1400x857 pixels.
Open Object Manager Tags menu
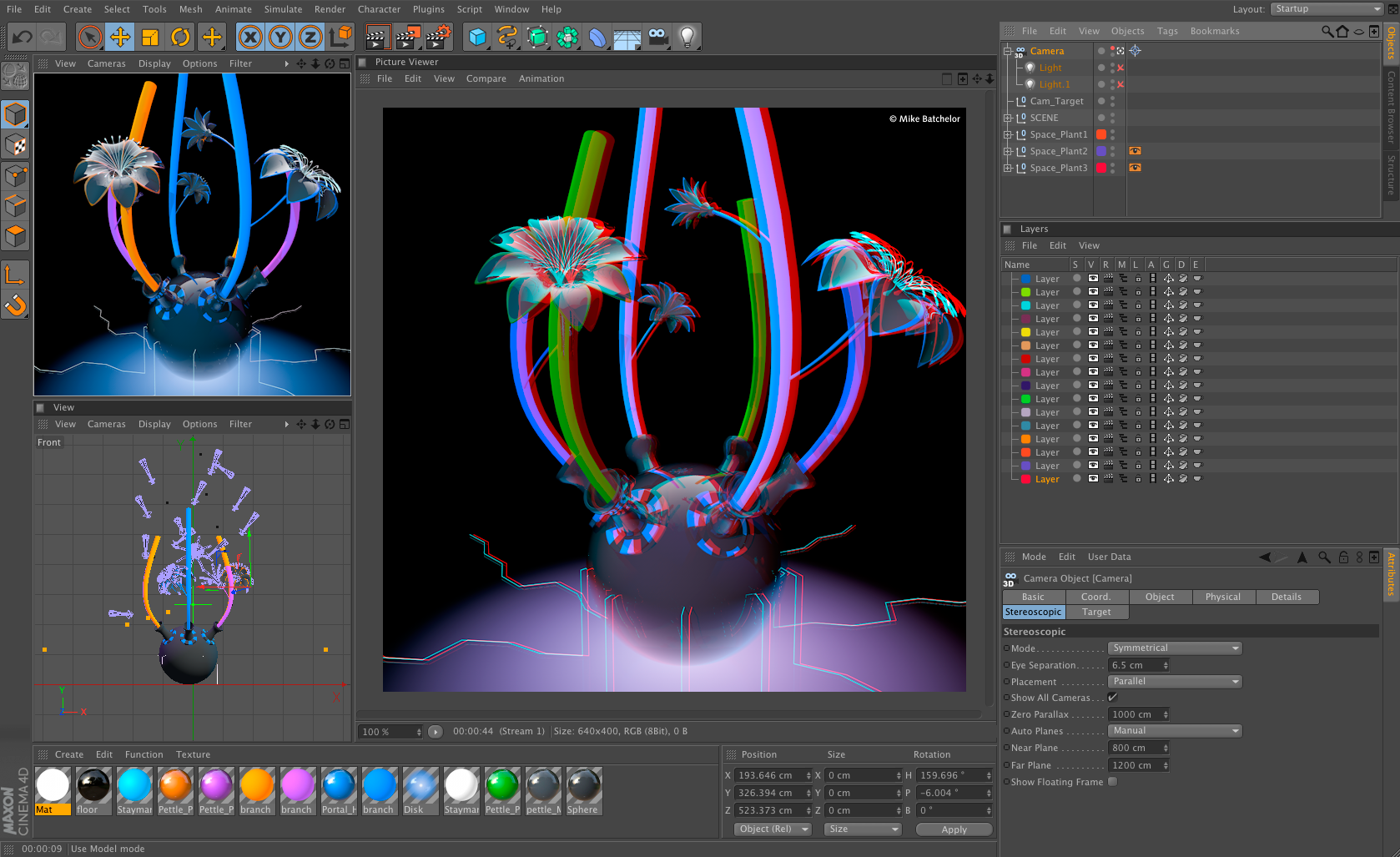coord(1167,31)
